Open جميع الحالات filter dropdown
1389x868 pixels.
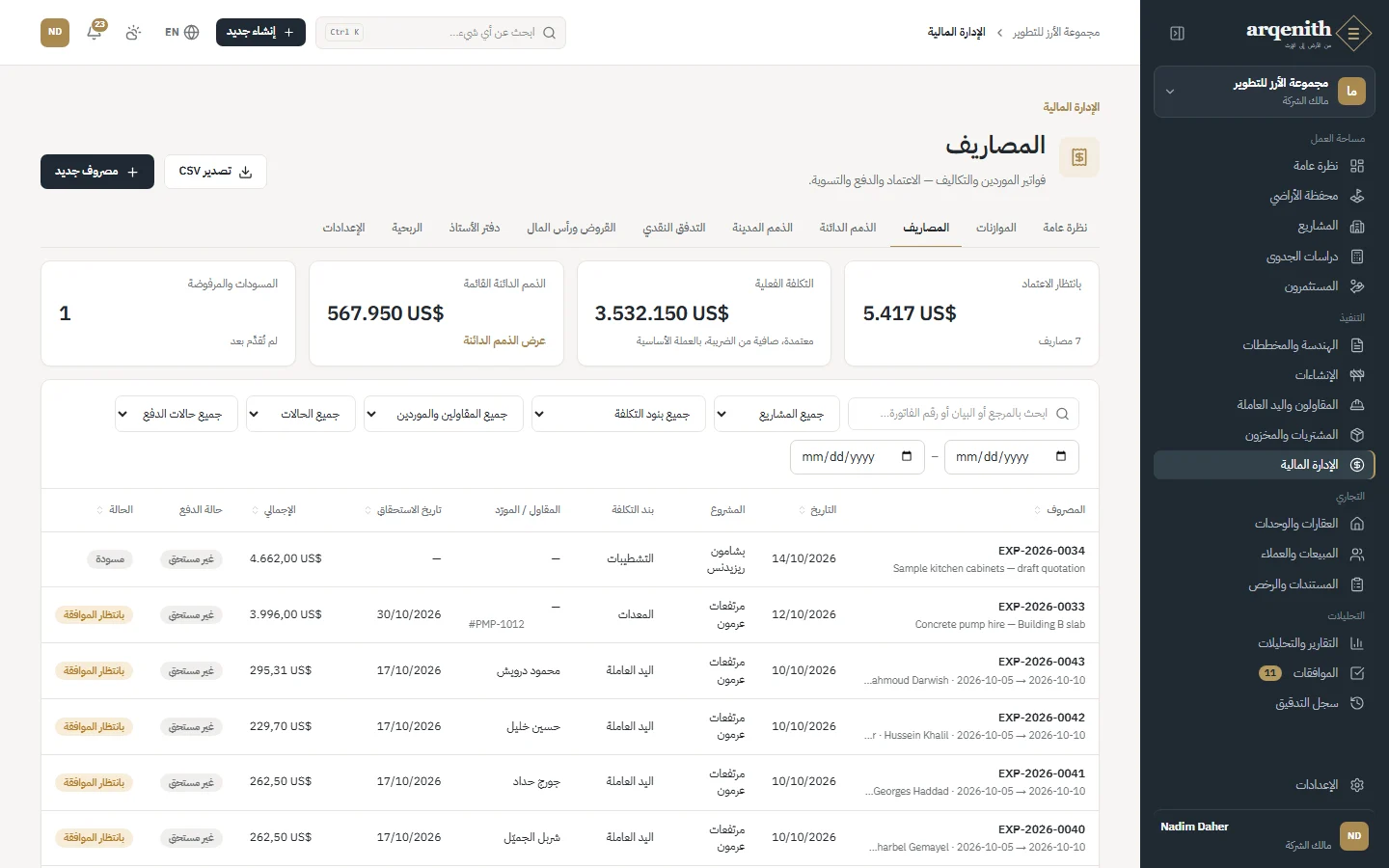300,414
